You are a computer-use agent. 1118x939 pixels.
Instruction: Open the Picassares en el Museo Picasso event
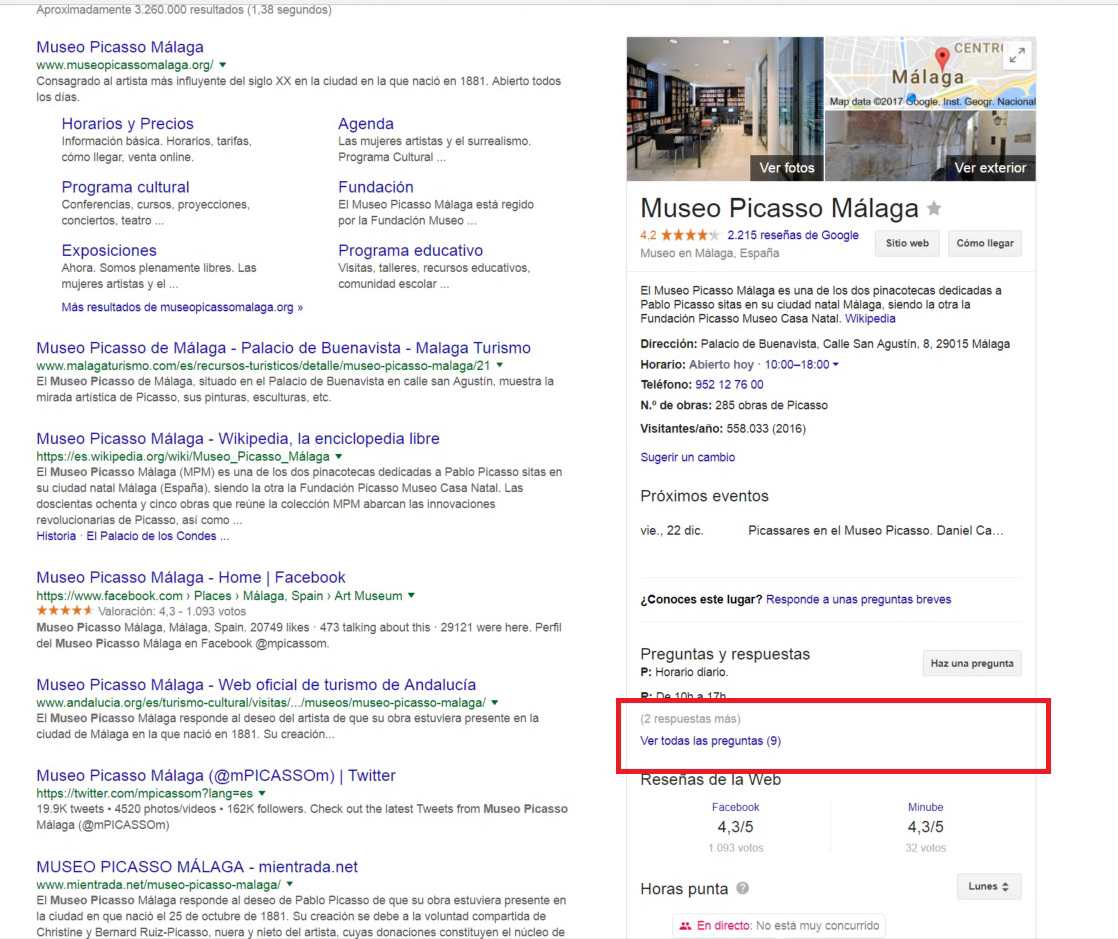[x=876, y=530]
